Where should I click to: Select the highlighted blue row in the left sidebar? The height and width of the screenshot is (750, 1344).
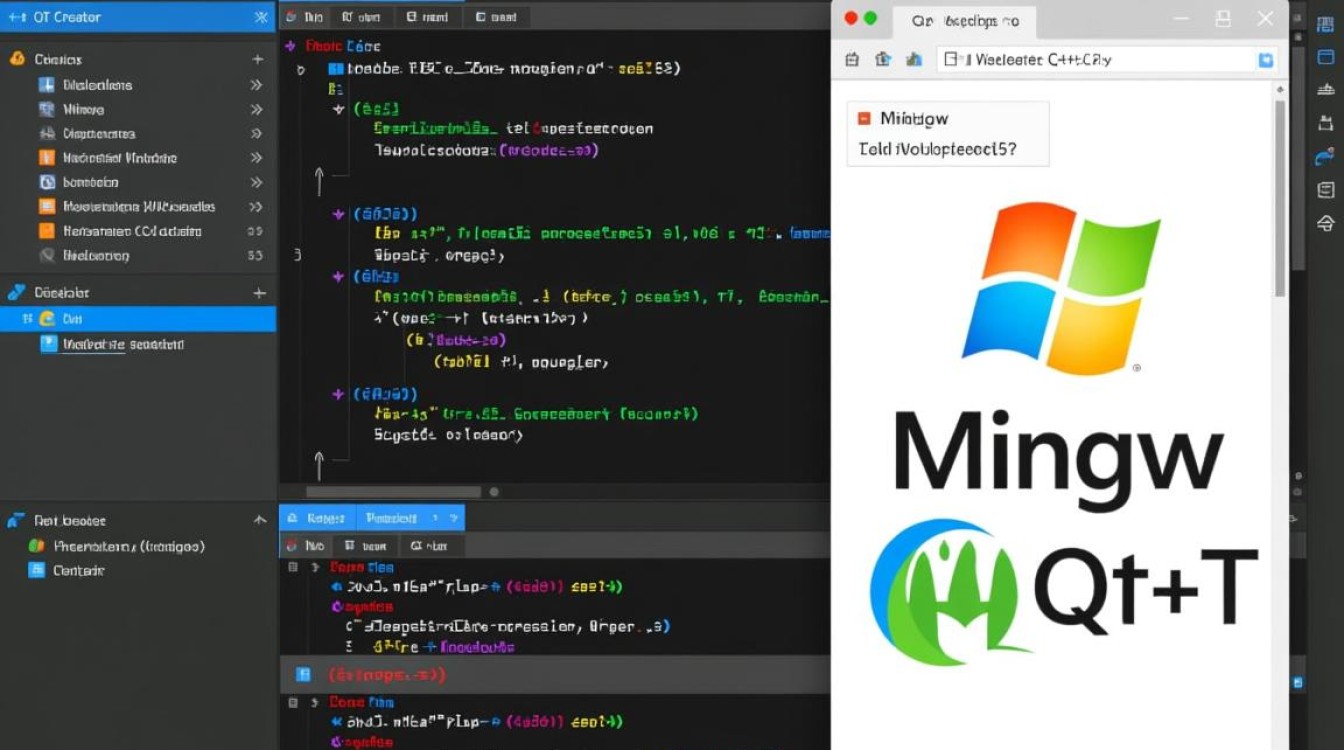point(138,319)
